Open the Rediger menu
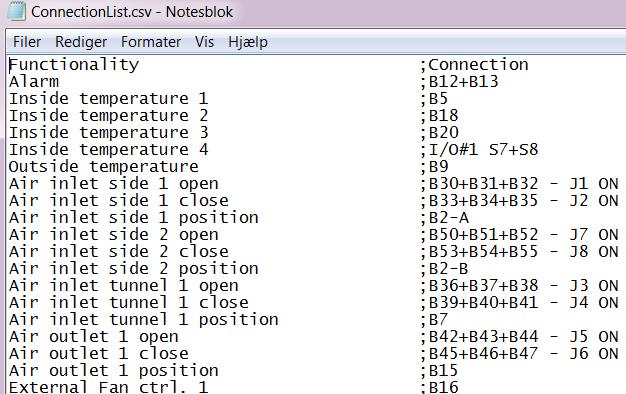Viewport: 626px width, 394px height. click(x=81, y=42)
